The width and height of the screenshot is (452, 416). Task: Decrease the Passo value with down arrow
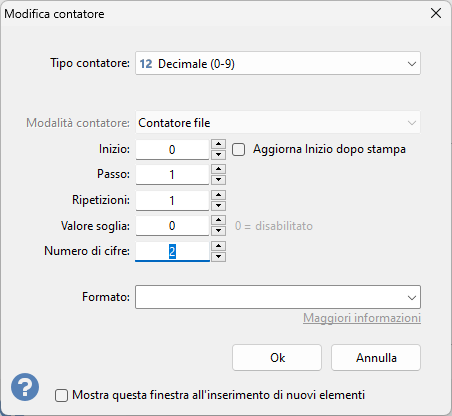[219, 180]
